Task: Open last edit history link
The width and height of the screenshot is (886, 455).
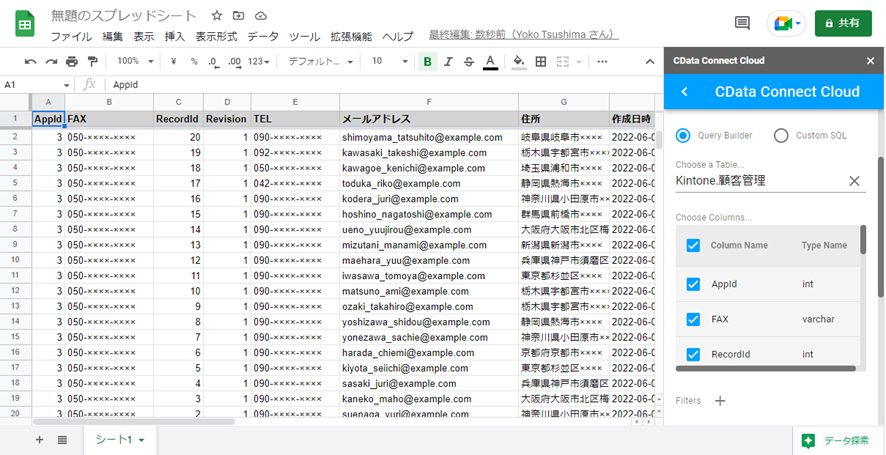Action: tap(524, 35)
